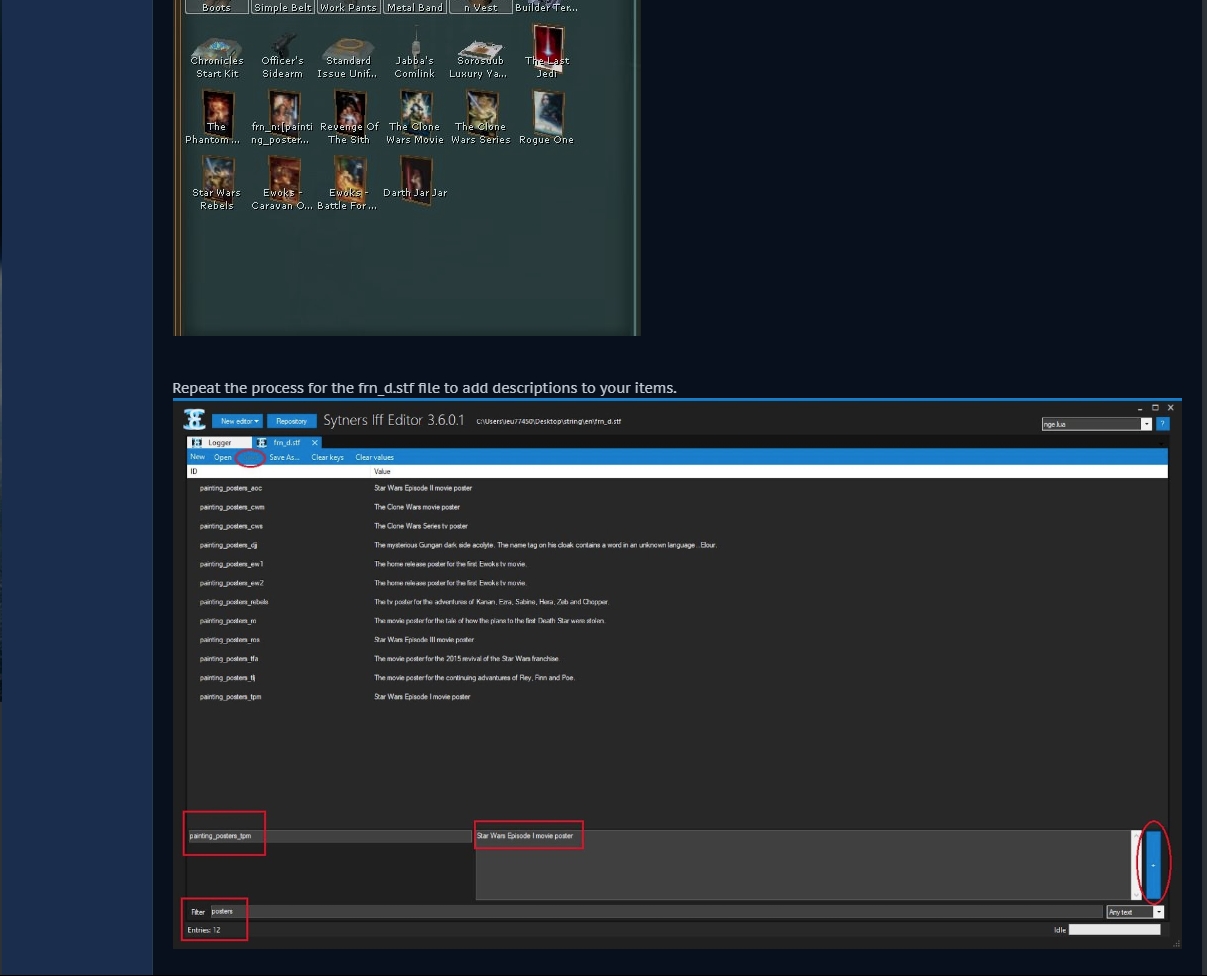Switch to the frn_d.stf tab

coord(286,442)
